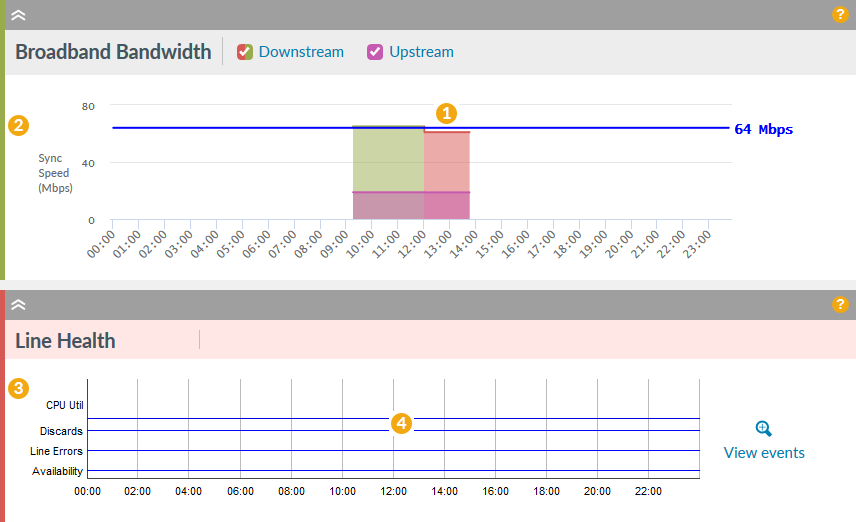856x522 pixels.
Task: Click the Broadband Bandwidth panel title
Action: pos(113,52)
